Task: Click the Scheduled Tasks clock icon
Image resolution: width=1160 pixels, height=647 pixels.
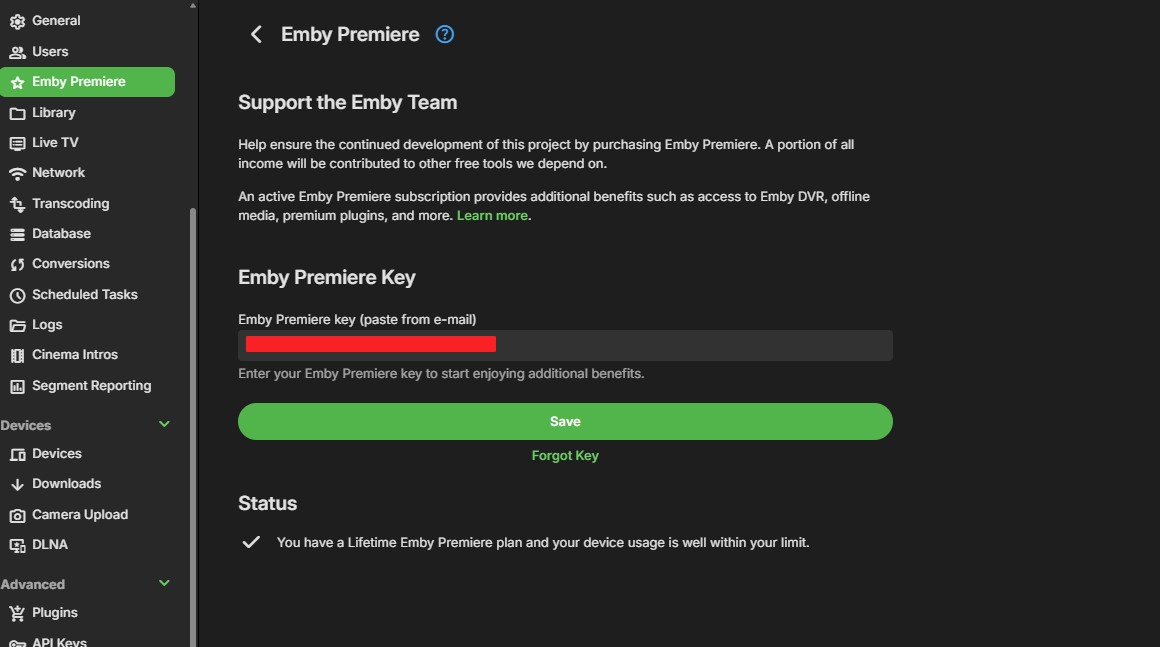Action: pos(17,295)
